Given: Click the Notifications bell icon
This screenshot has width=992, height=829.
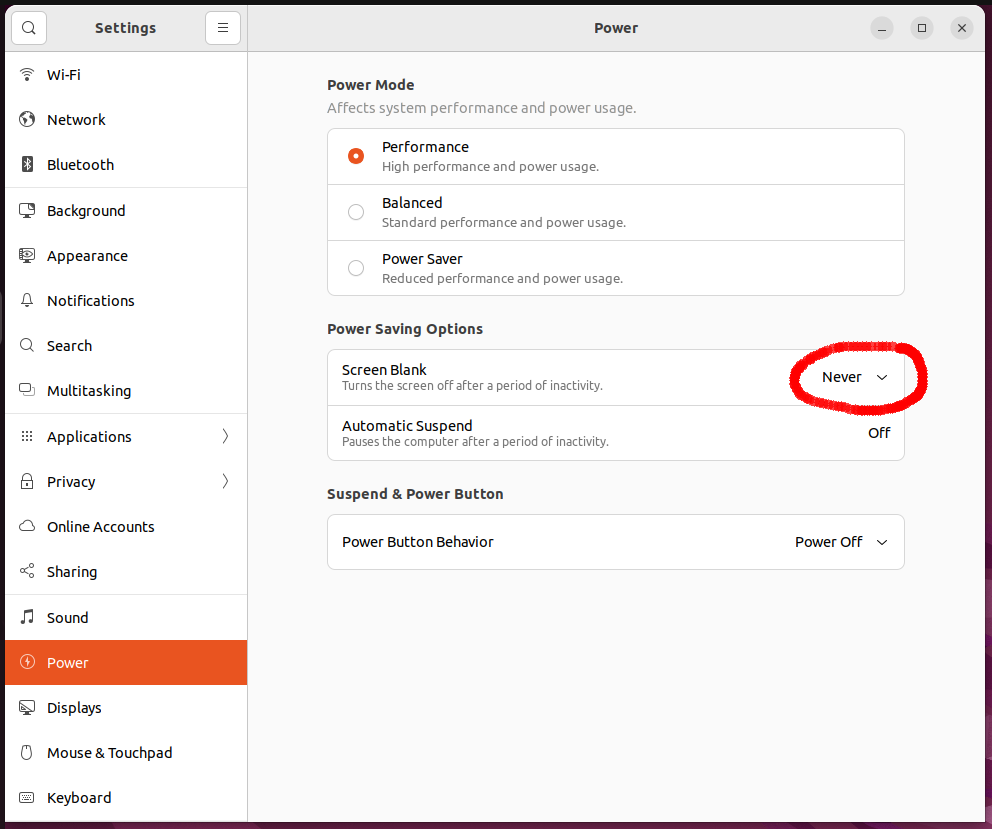Looking at the screenshot, I should 28,301.
